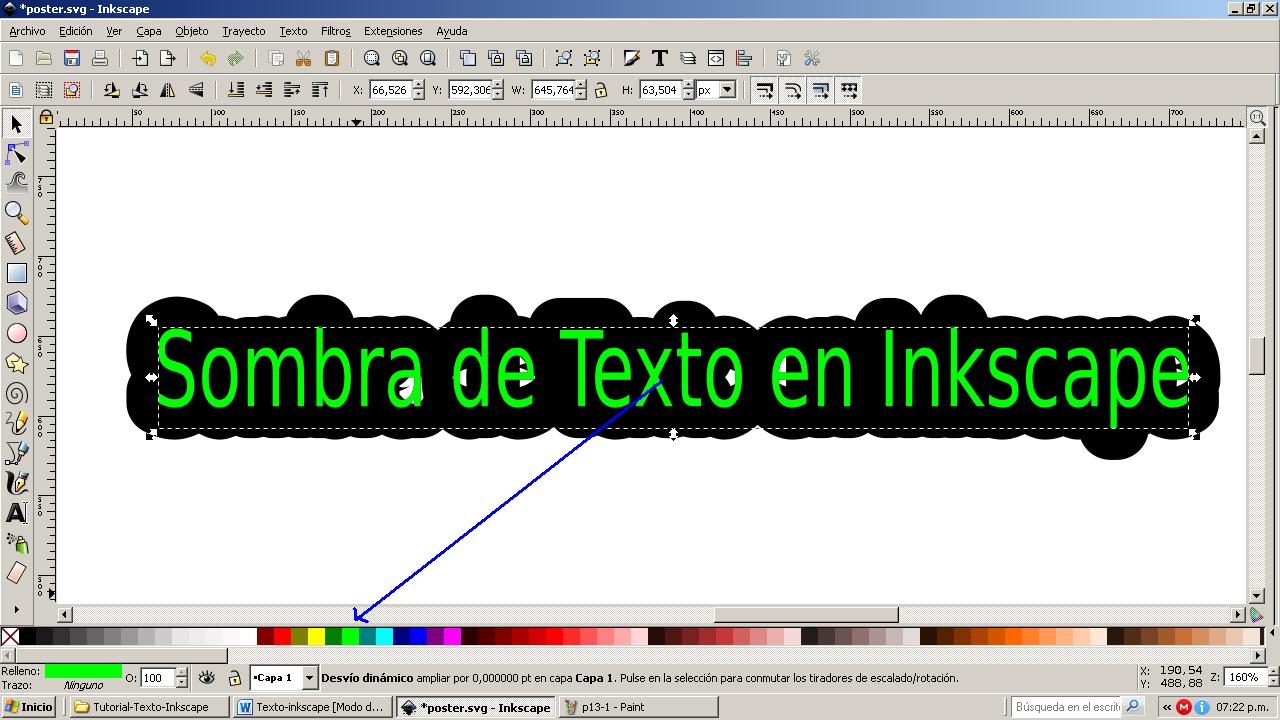Toggle move gradients with object
1280x720 pixels.
(821, 90)
